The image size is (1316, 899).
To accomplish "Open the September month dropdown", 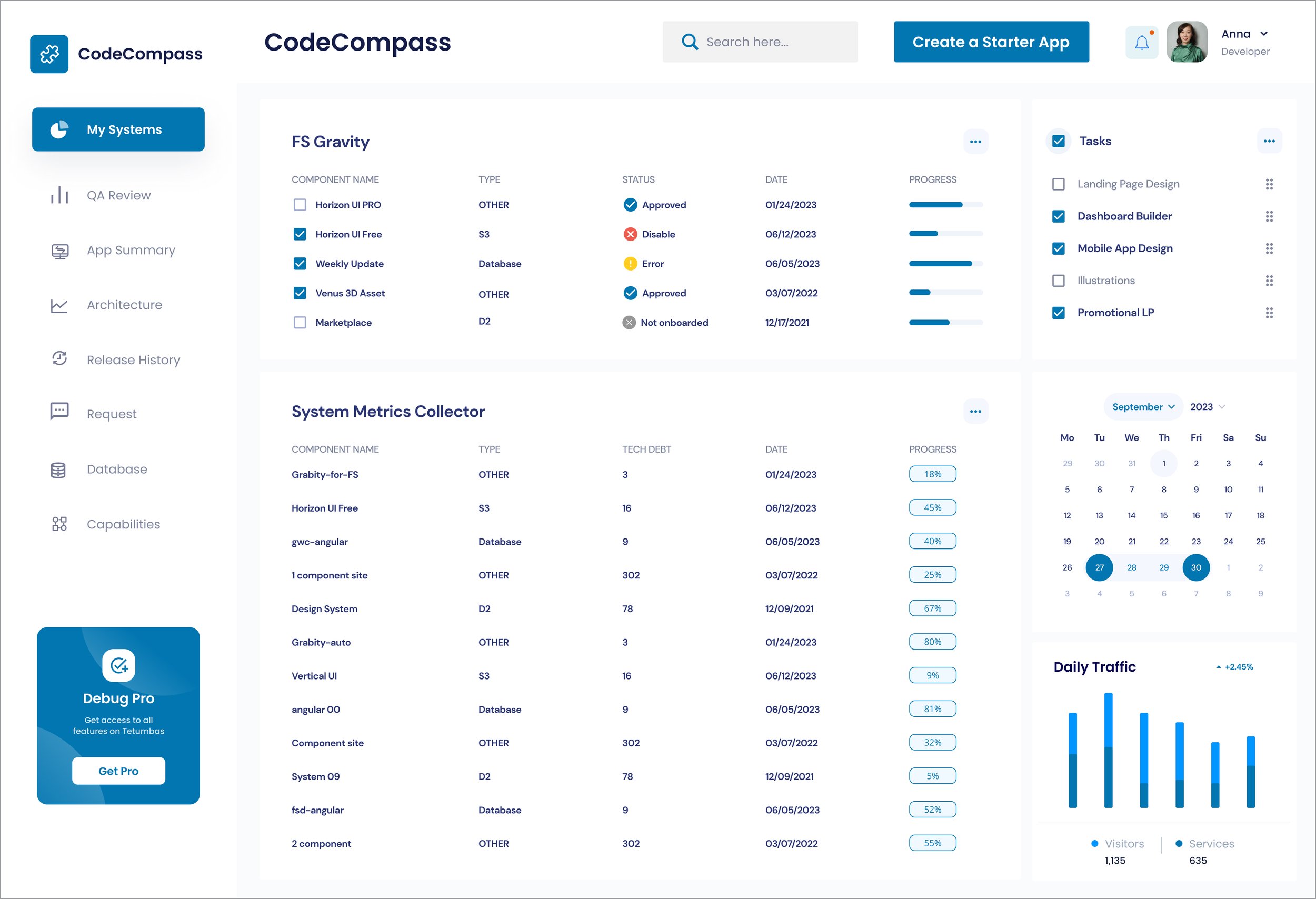I will point(1143,407).
